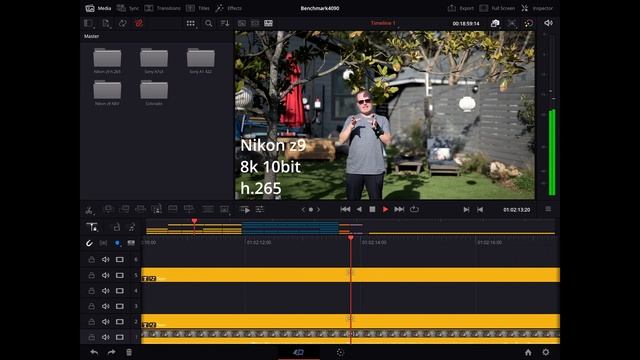Toggle timeline snapping magnet
Image resolution: width=640 pixels, height=360 pixels.
[x=89, y=243]
